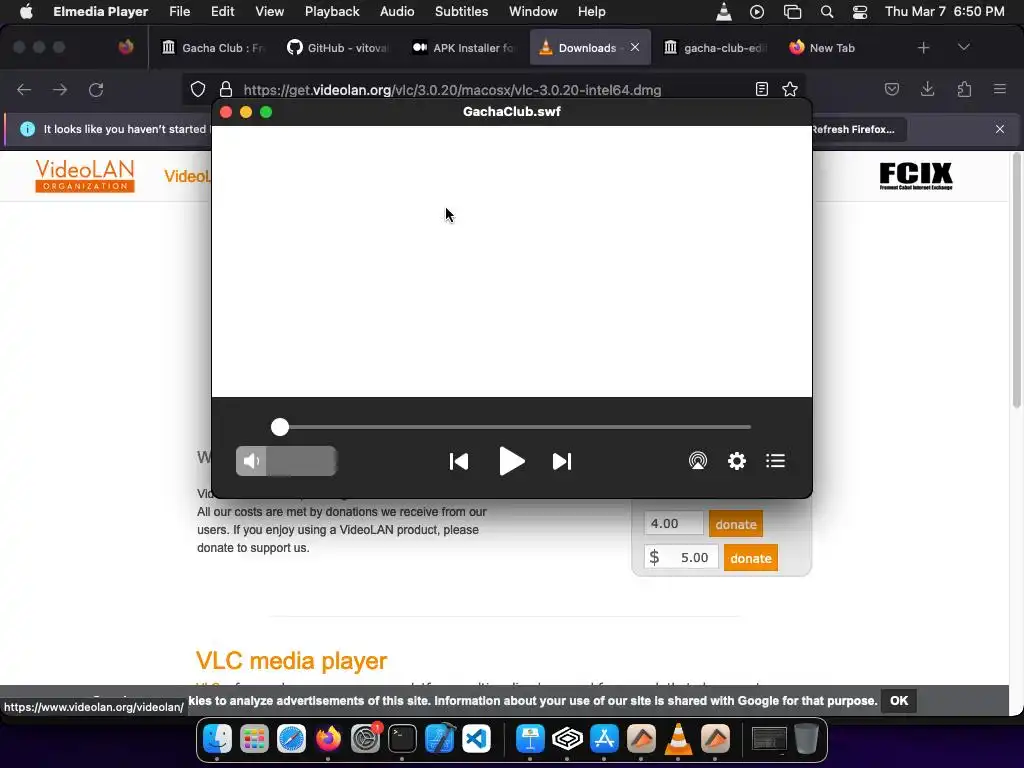This screenshot has height=768, width=1024.
Task: Expand the list all tabs chevron
Action: click(x=963, y=47)
